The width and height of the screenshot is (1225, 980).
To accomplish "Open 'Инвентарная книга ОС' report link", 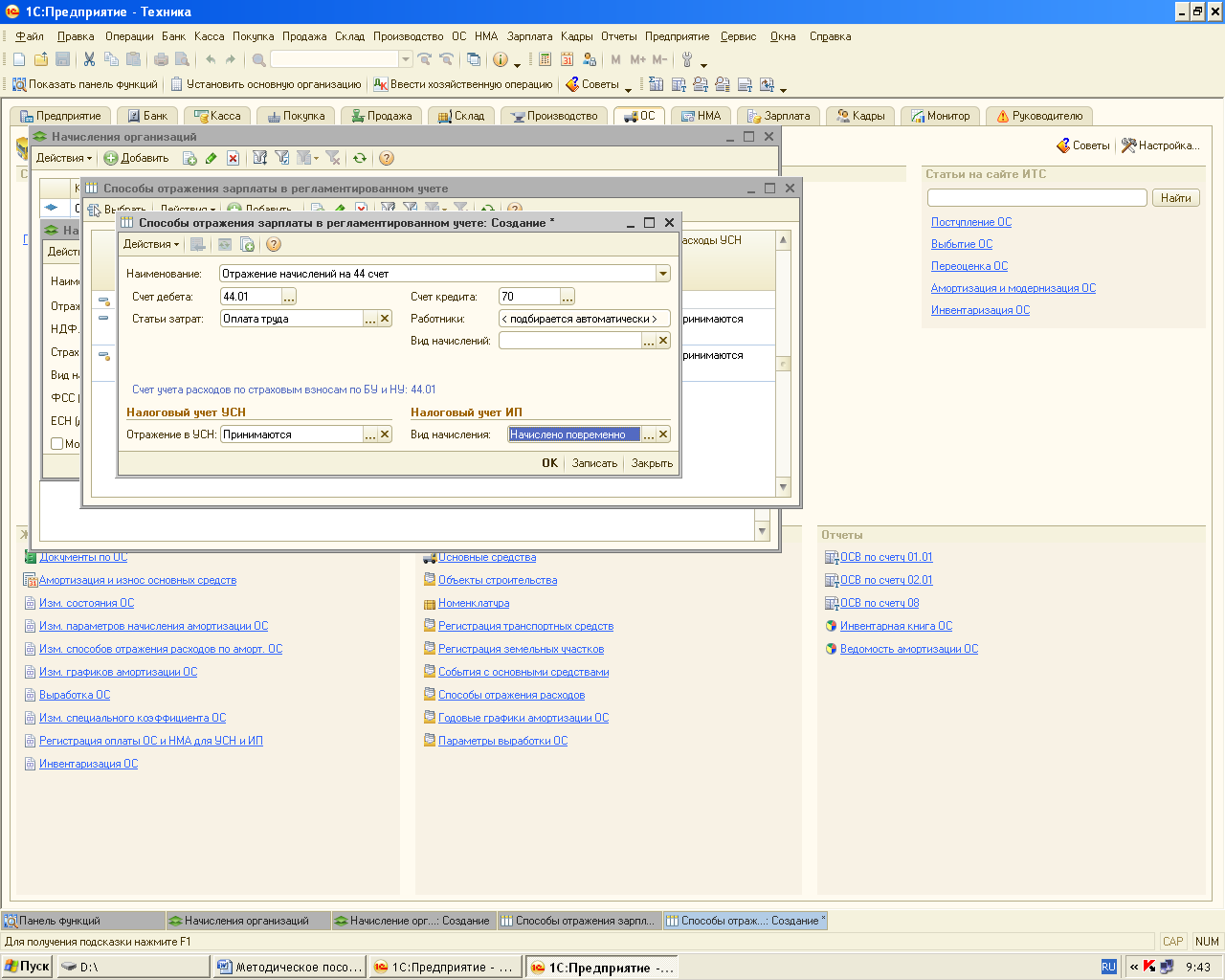I will tap(896, 626).
